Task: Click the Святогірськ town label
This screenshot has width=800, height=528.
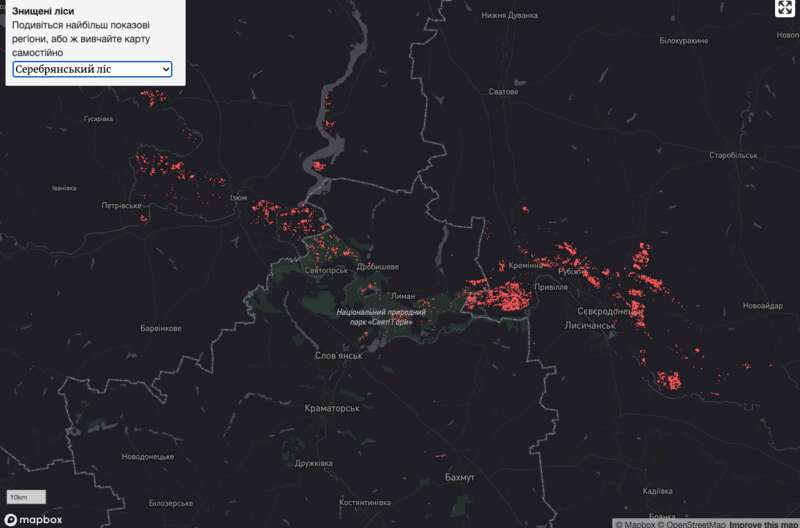Action: coord(326,270)
